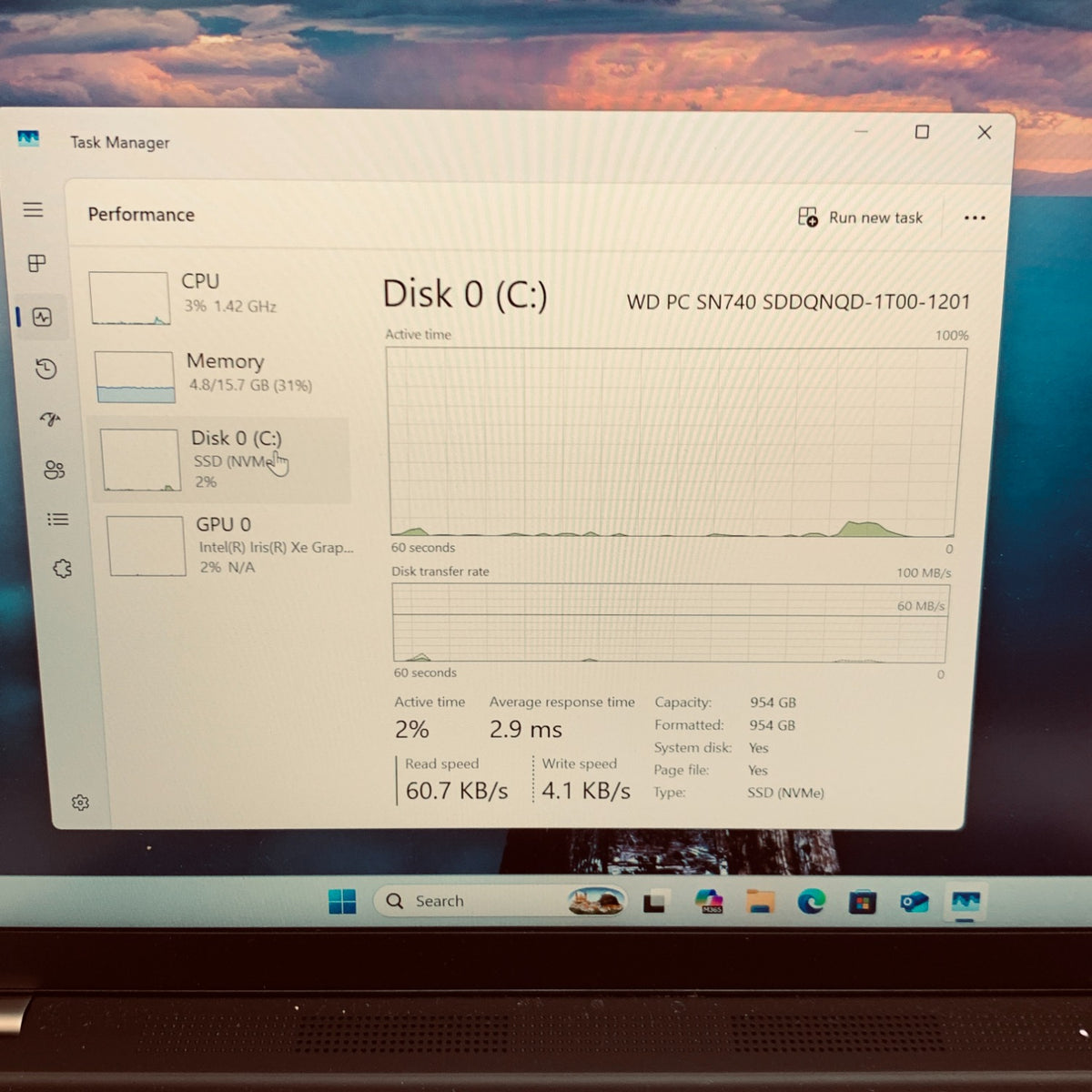Open Task Manager settings gear
This screenshot has height=1092, width=1092.
80,802
